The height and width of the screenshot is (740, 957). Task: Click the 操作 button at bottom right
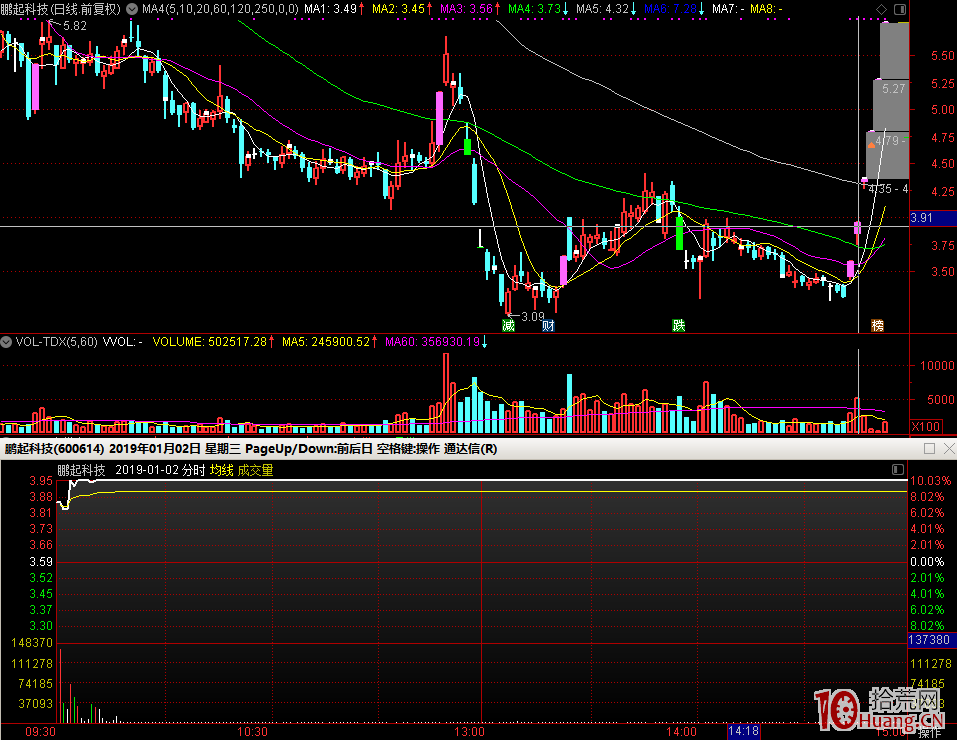click(x=930, y=732)
